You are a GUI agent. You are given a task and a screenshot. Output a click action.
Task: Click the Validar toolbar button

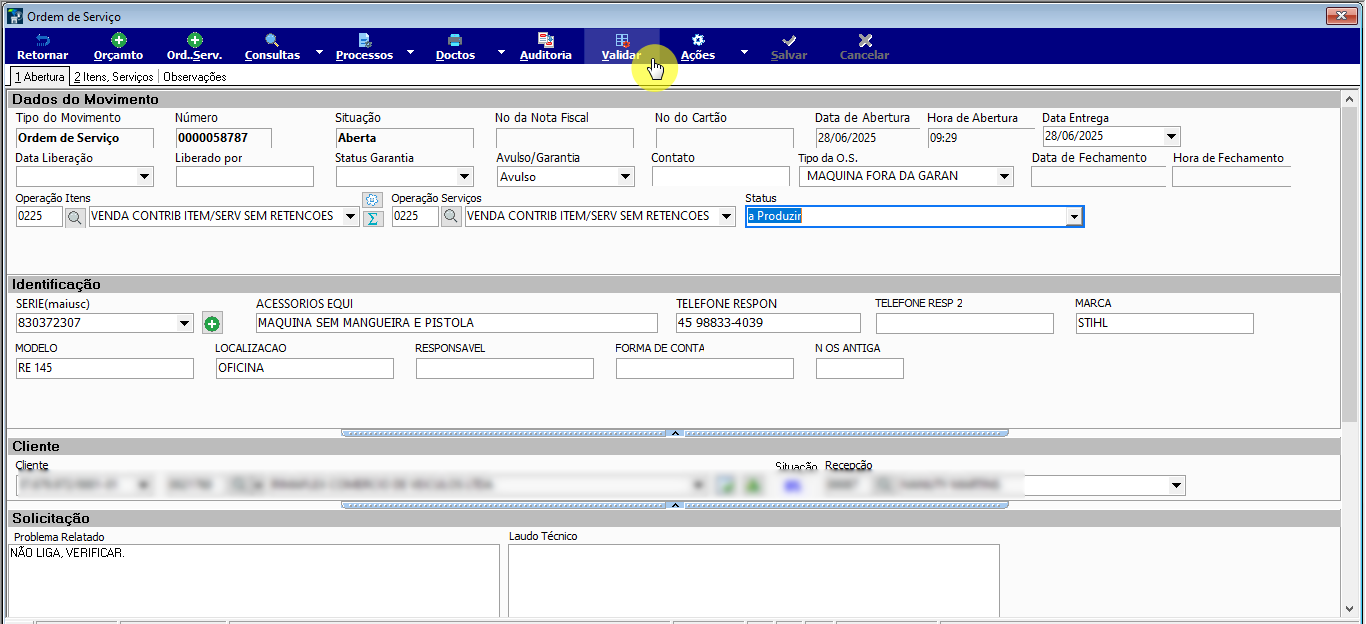tap(621, 47)
